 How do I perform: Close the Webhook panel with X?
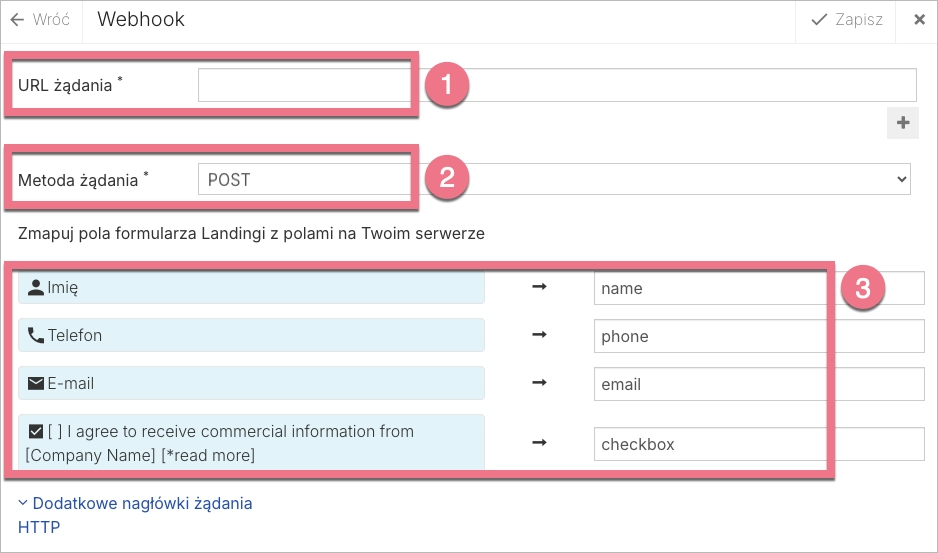click(919, 20)
